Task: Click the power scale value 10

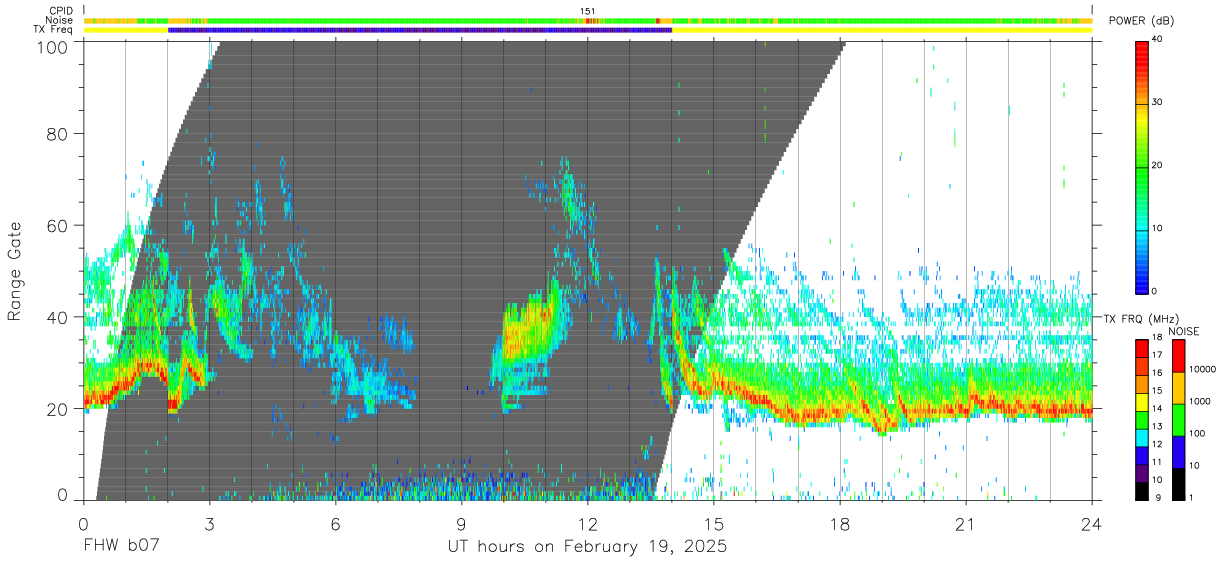Action: 1158,229
